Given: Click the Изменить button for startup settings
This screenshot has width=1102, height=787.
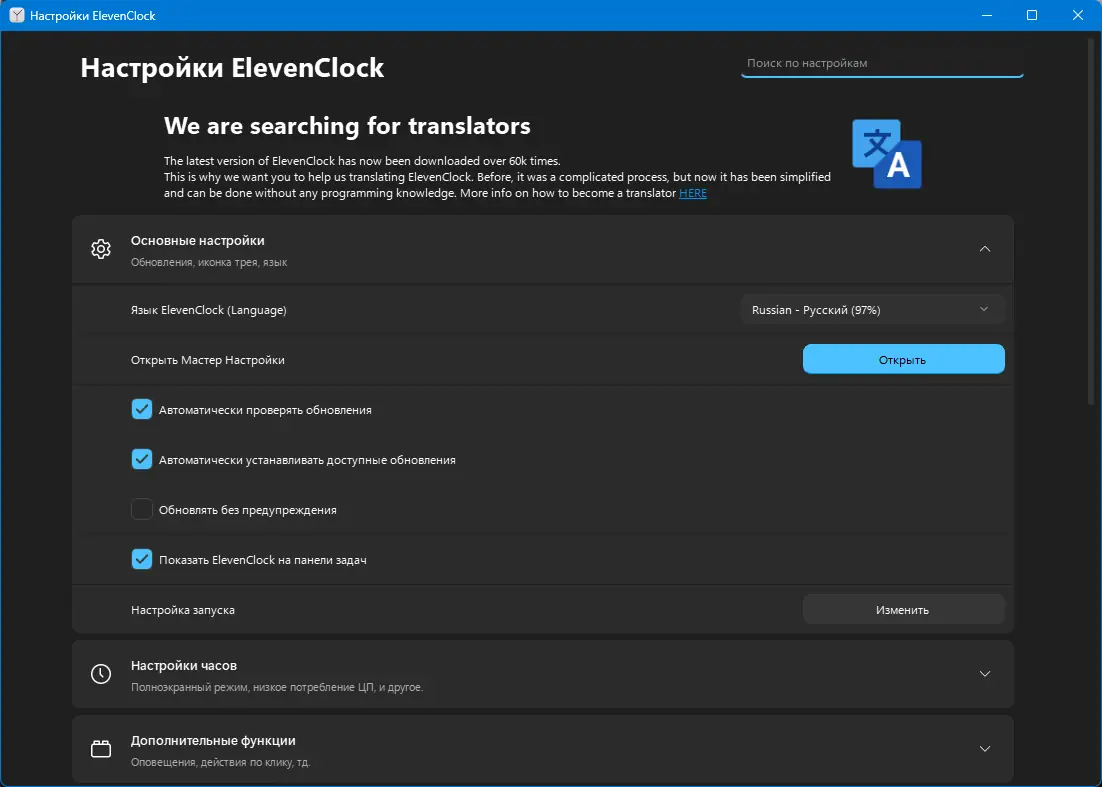Looking at the screenshot, I should pos(903,610).
